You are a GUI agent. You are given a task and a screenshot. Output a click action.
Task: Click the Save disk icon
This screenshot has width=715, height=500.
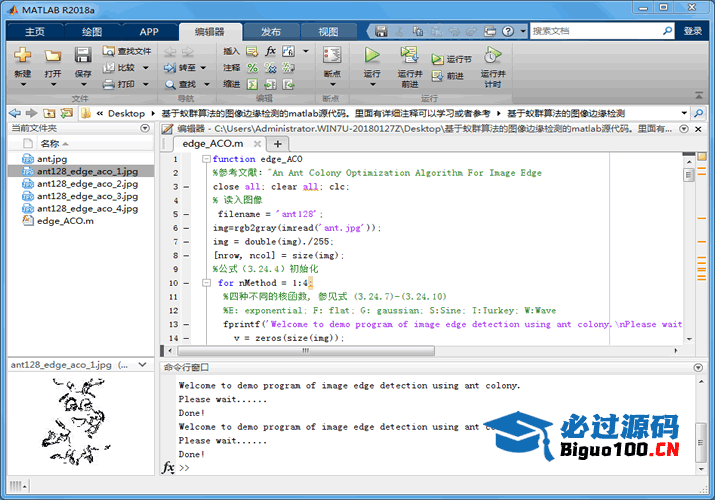click(83, 55)
